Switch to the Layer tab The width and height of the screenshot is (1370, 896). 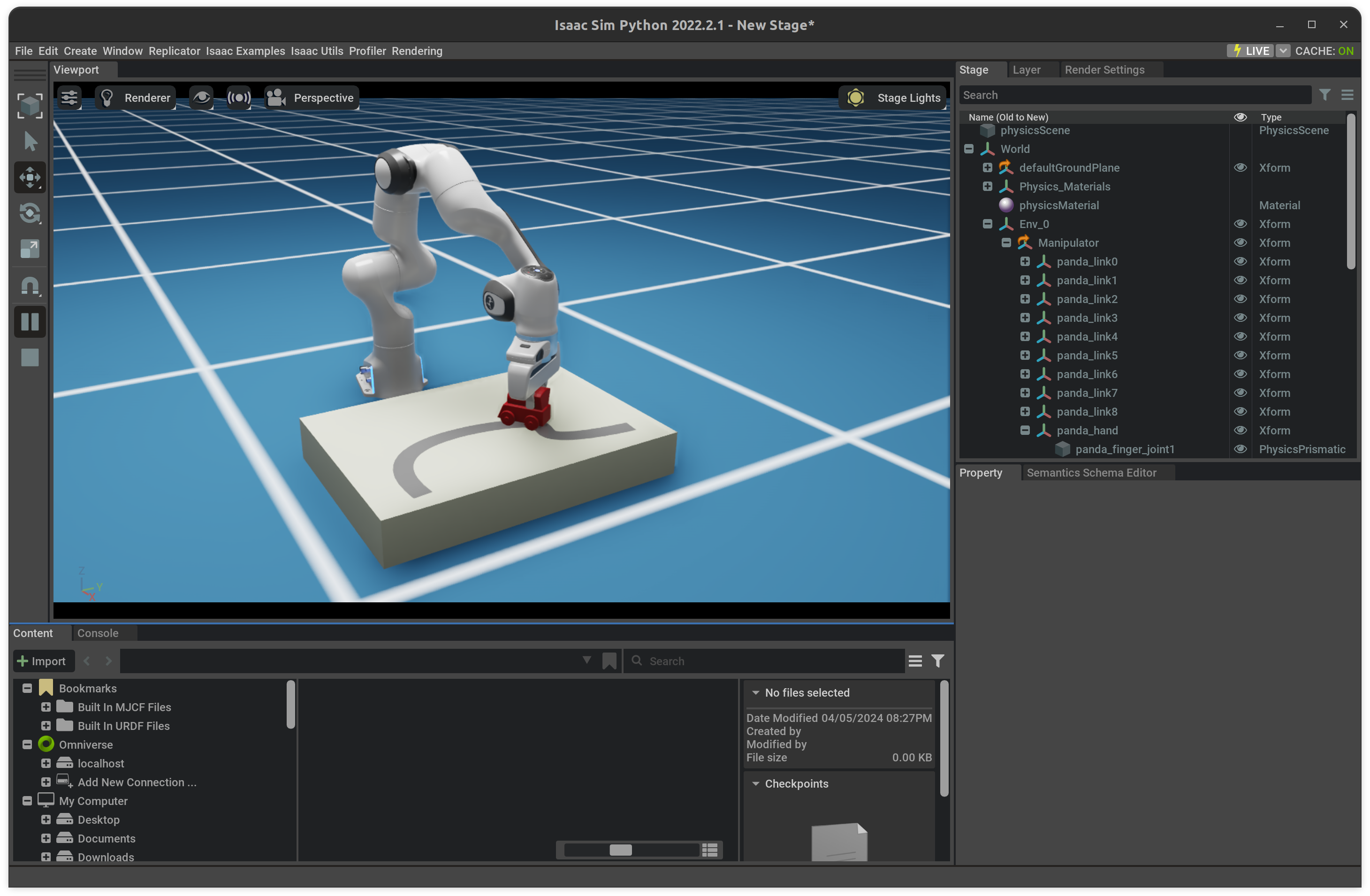point(1026,69)
